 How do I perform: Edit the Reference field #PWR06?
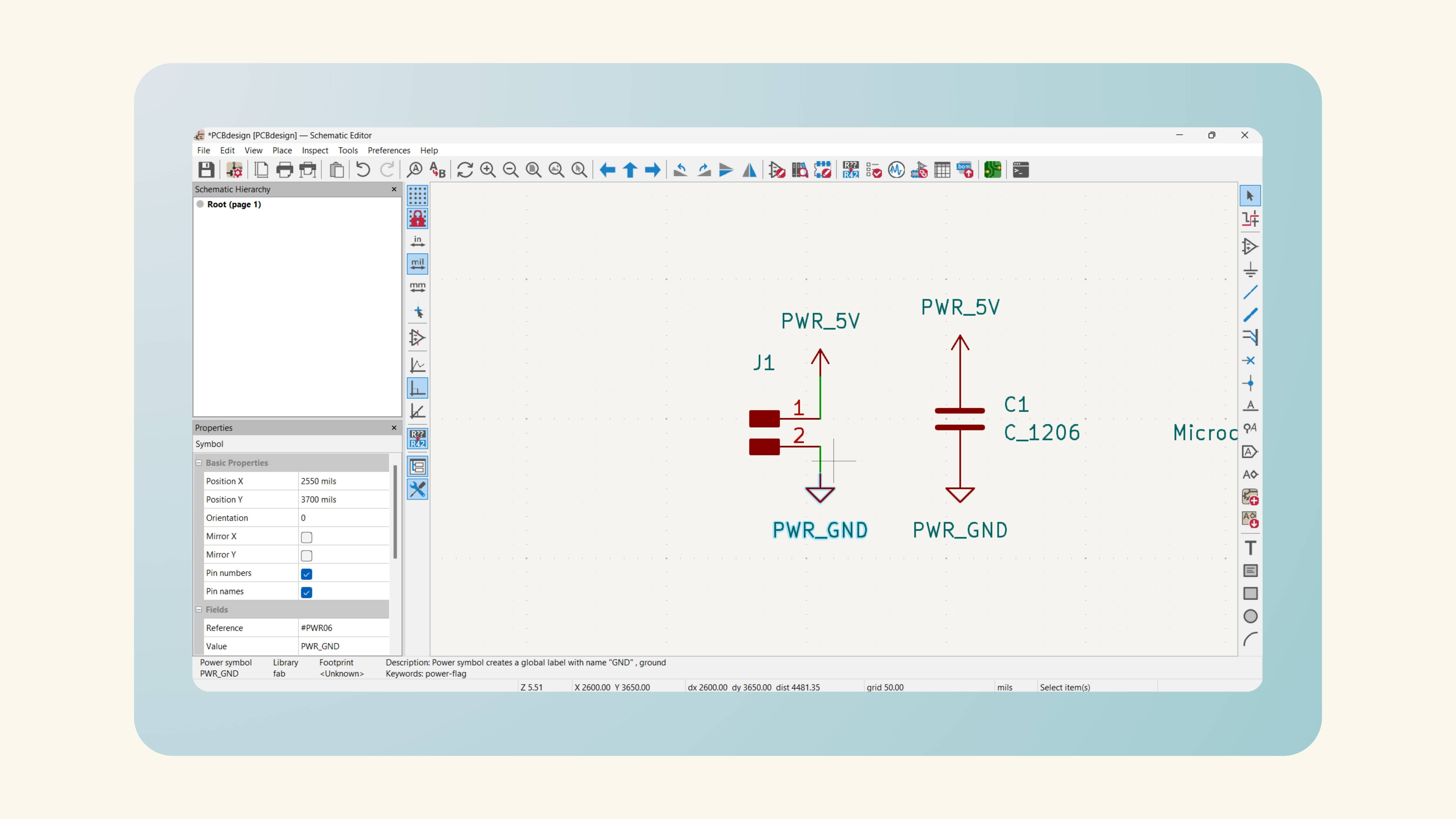(343, 628)
